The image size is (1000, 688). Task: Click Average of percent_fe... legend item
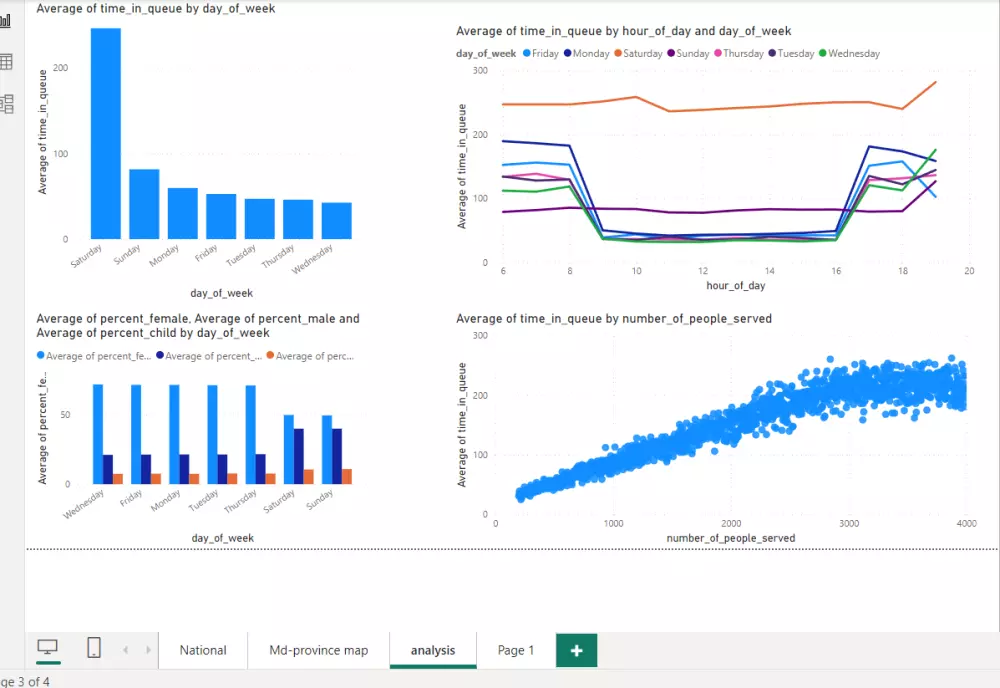94,356
